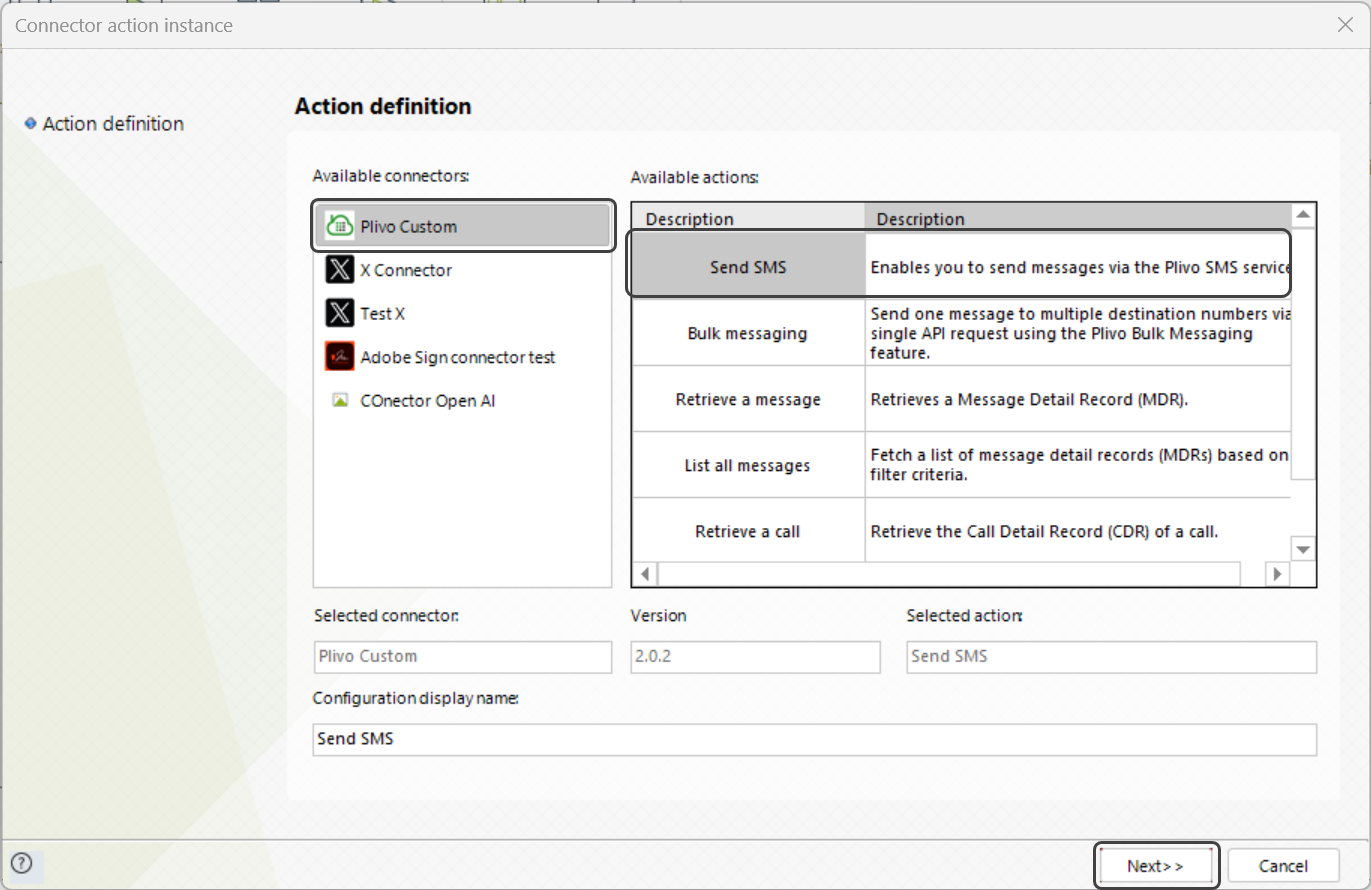Click the first Description column header
The height and width of the screenshot is (890, 1371).
tap(748, 219)
